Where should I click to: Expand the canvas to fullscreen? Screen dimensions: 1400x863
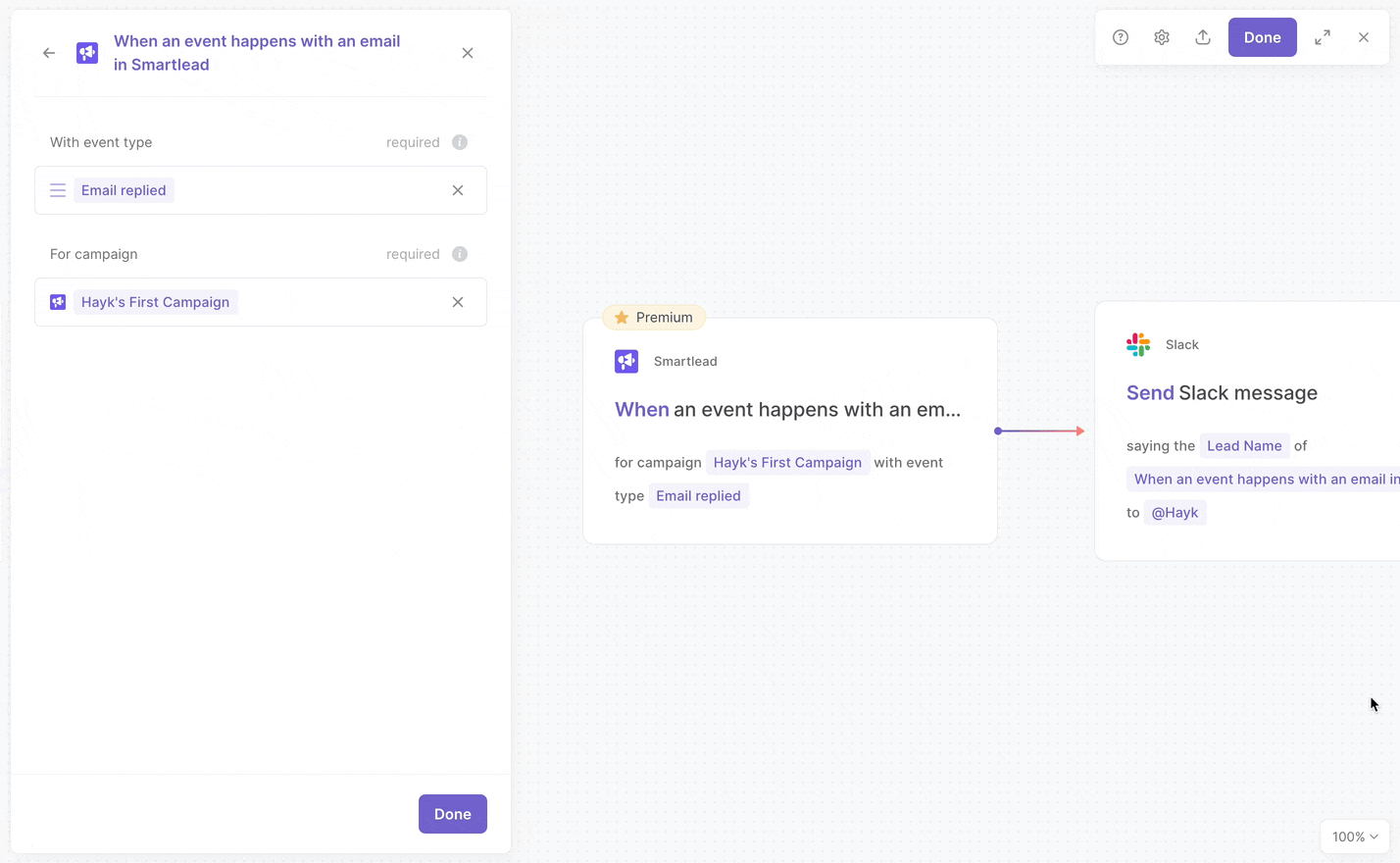click(1323, 37)
